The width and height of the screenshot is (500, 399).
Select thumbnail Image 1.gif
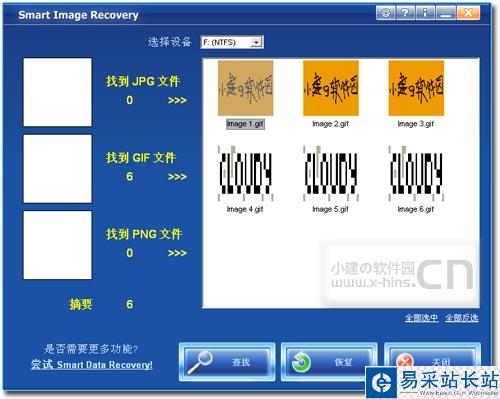tap(245, 88)
